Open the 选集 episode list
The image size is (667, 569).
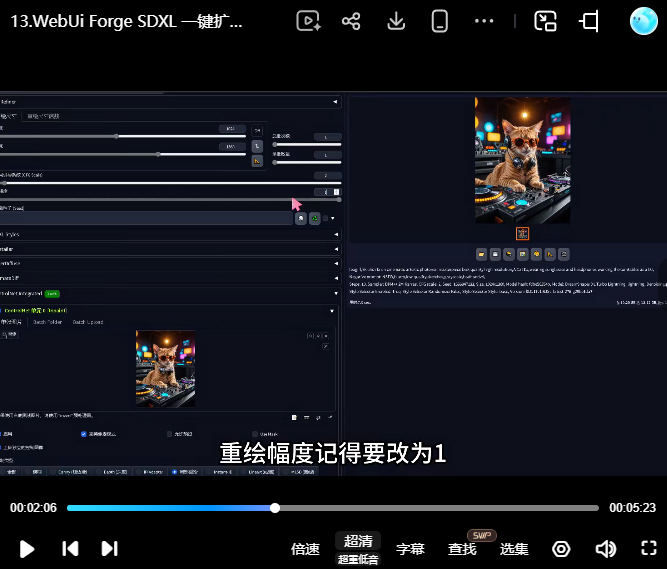514,549
